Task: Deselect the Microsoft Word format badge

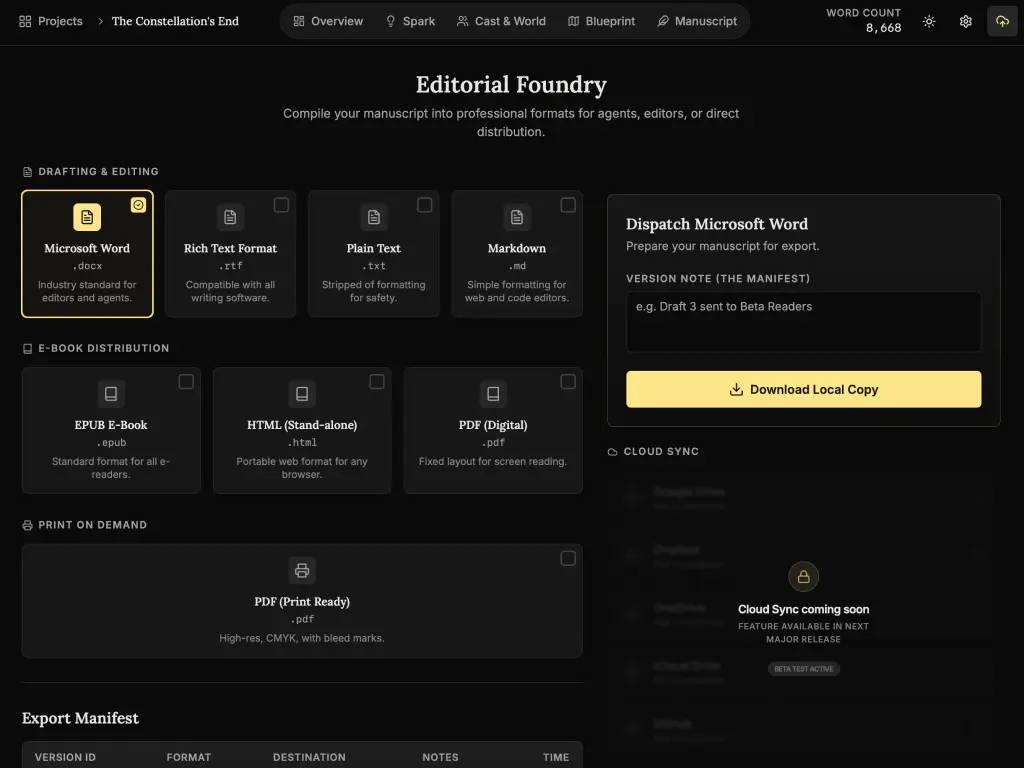Action: click(138, 204)
